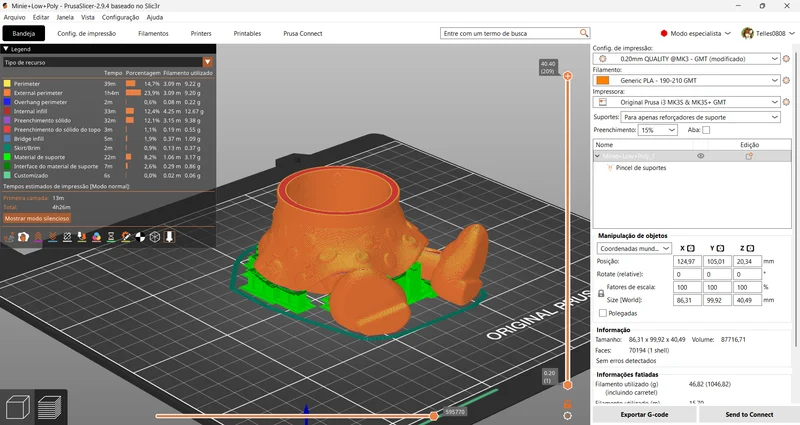Screen dimensions: 800x425
Task: Click the search magnifier icon
Action: [584, 33]
